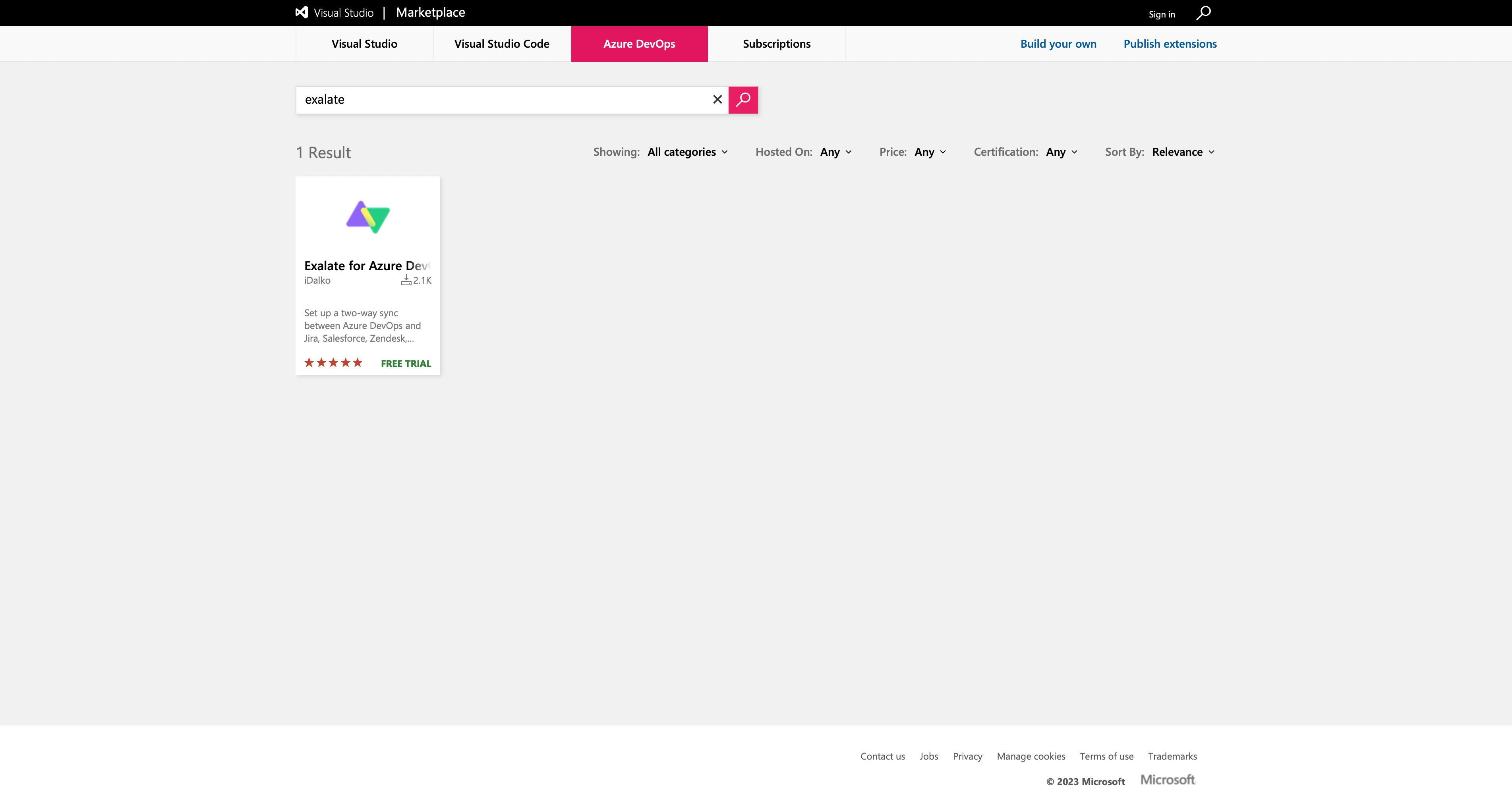Click the Sign in link
The width and height of the screenshot is (1512, 789).
1162,14
